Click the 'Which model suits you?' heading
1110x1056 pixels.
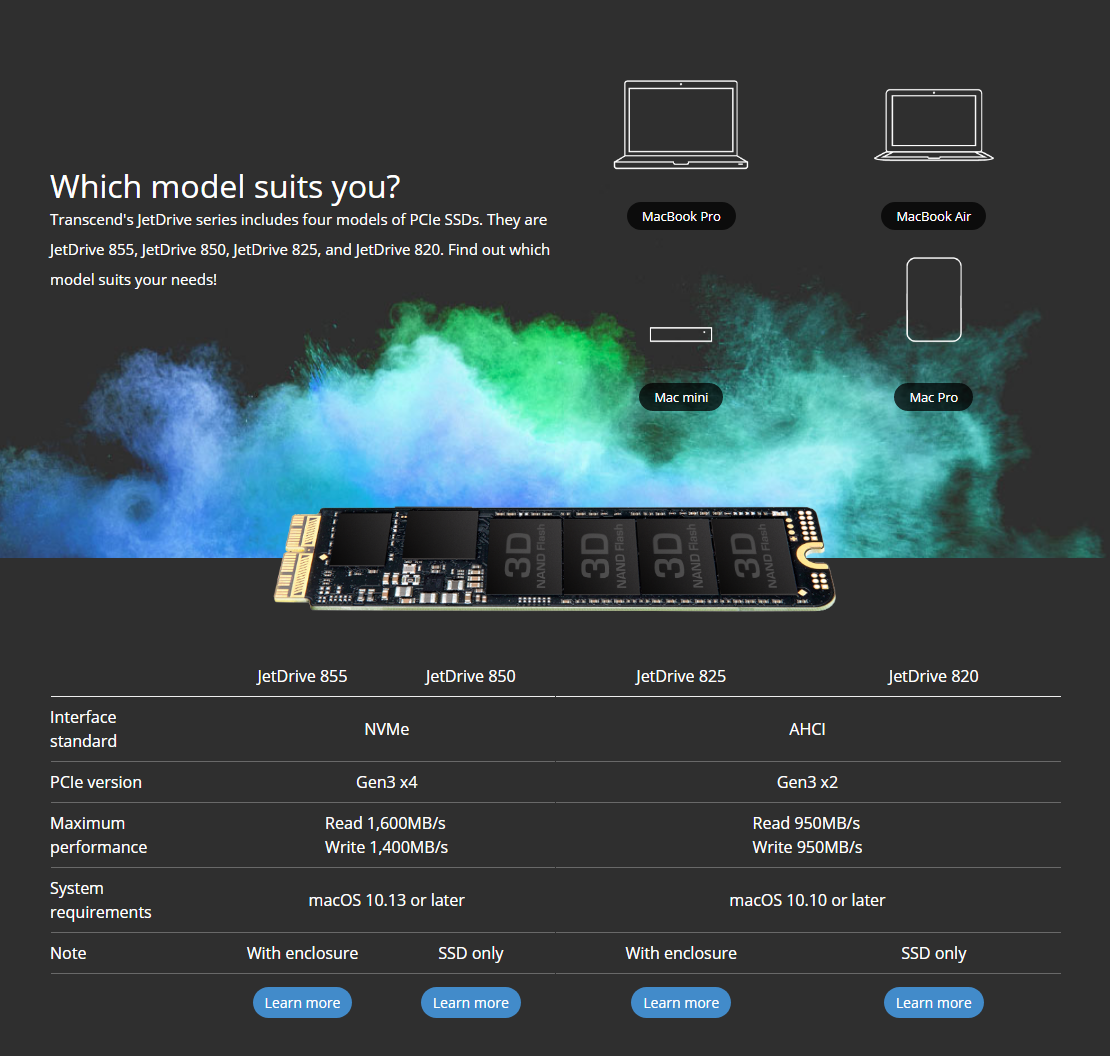(225, 187)
